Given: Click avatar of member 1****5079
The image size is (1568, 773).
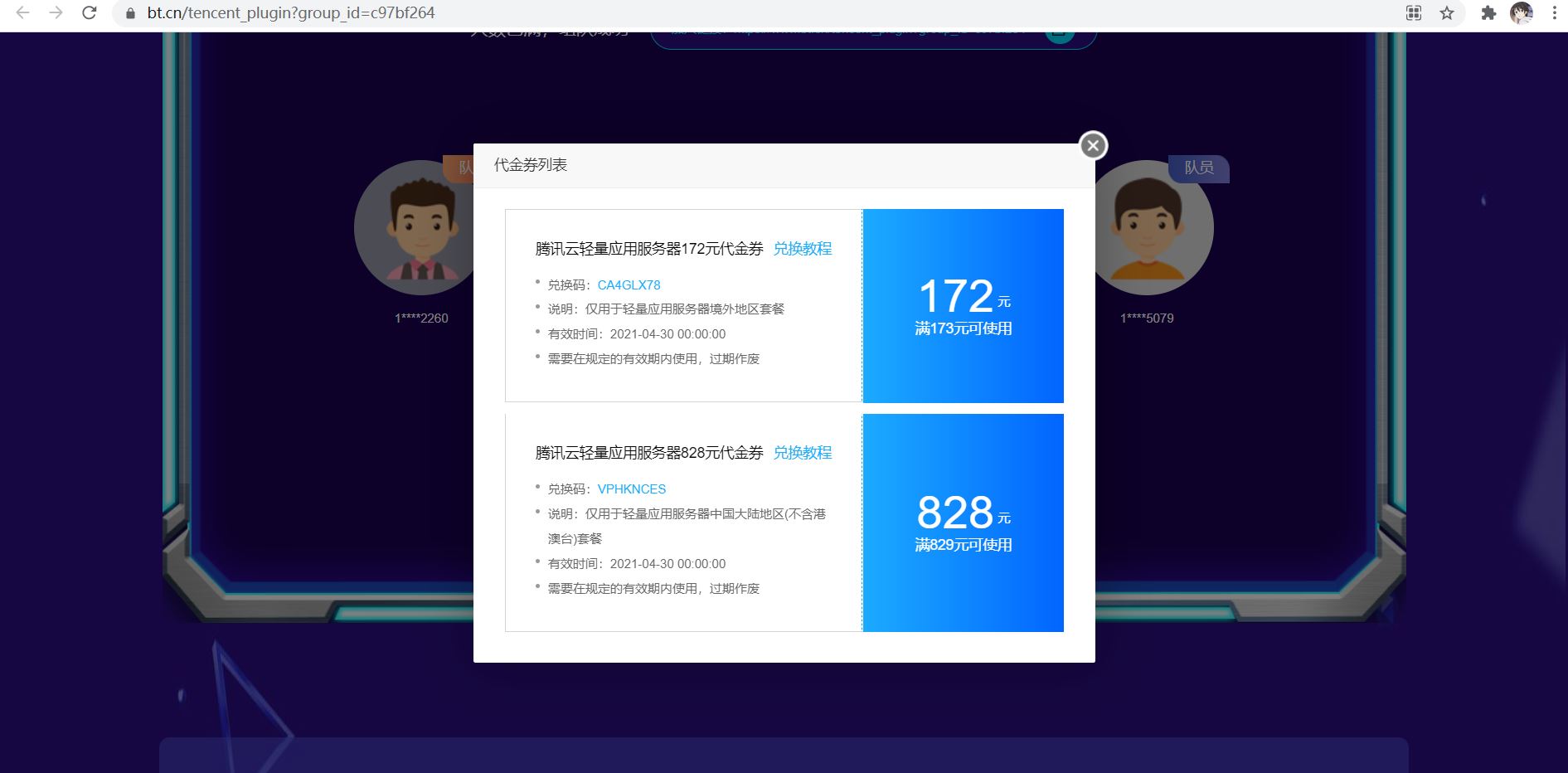Looking at the screenshot, I should [x=1151, y=228].
